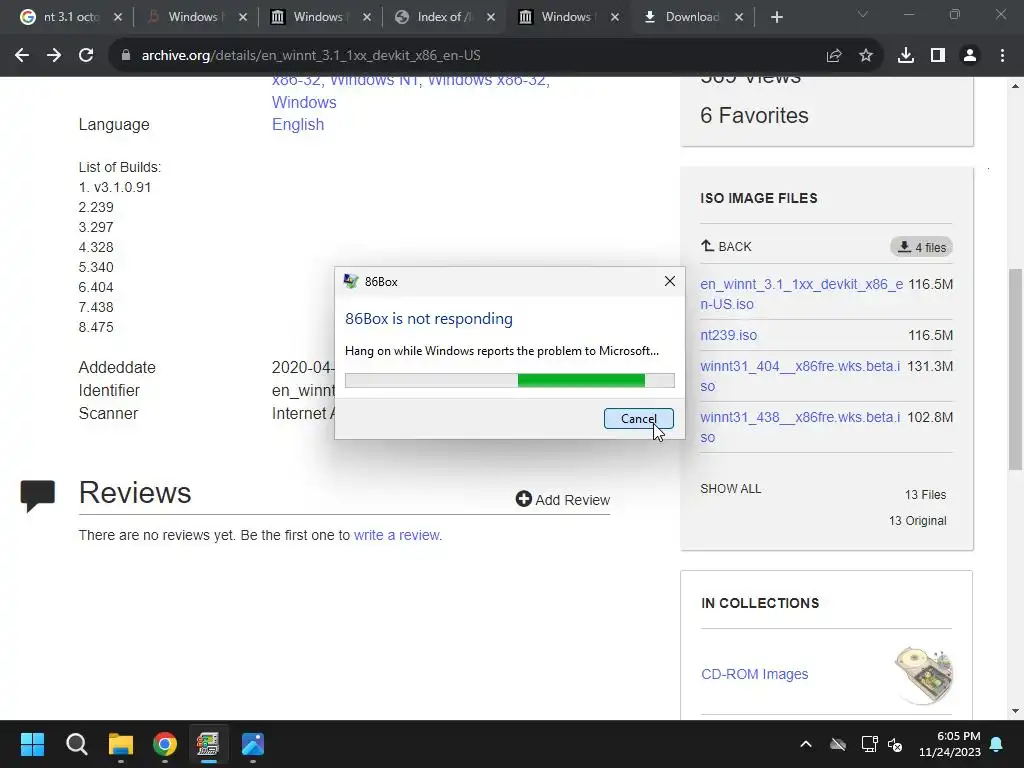
Task: Close the 86Box dialog with X
Action: pyautogui.click(x=669, y=281)
